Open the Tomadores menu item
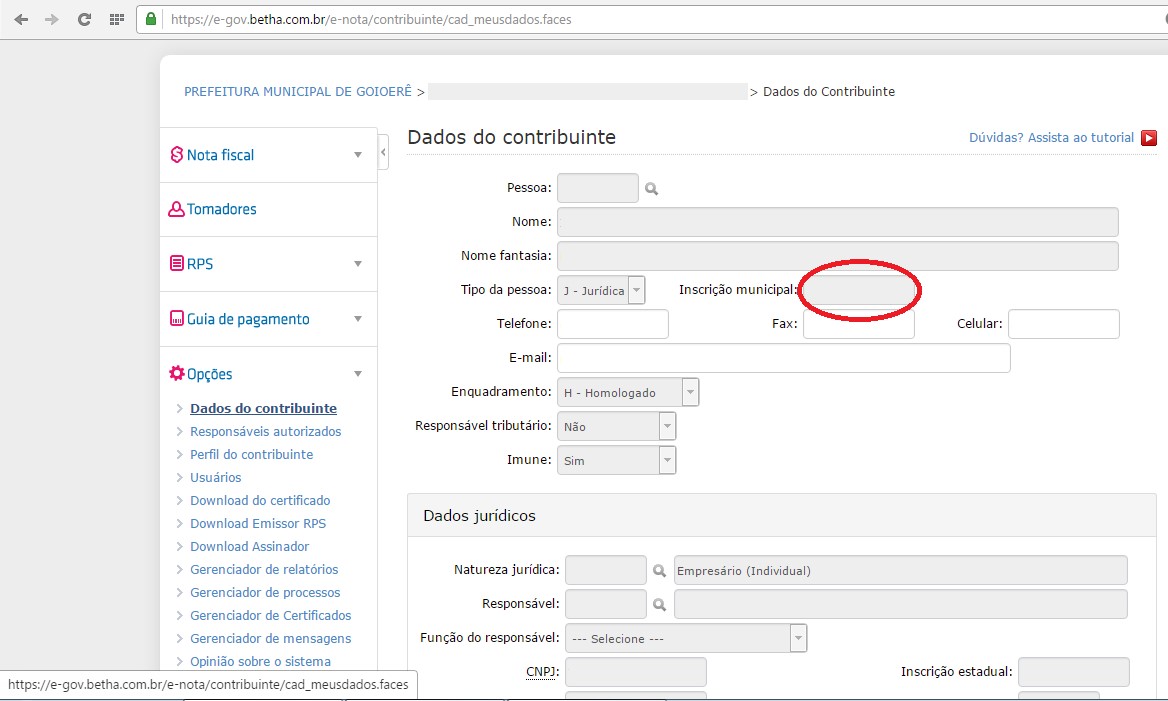 (221, 209)
